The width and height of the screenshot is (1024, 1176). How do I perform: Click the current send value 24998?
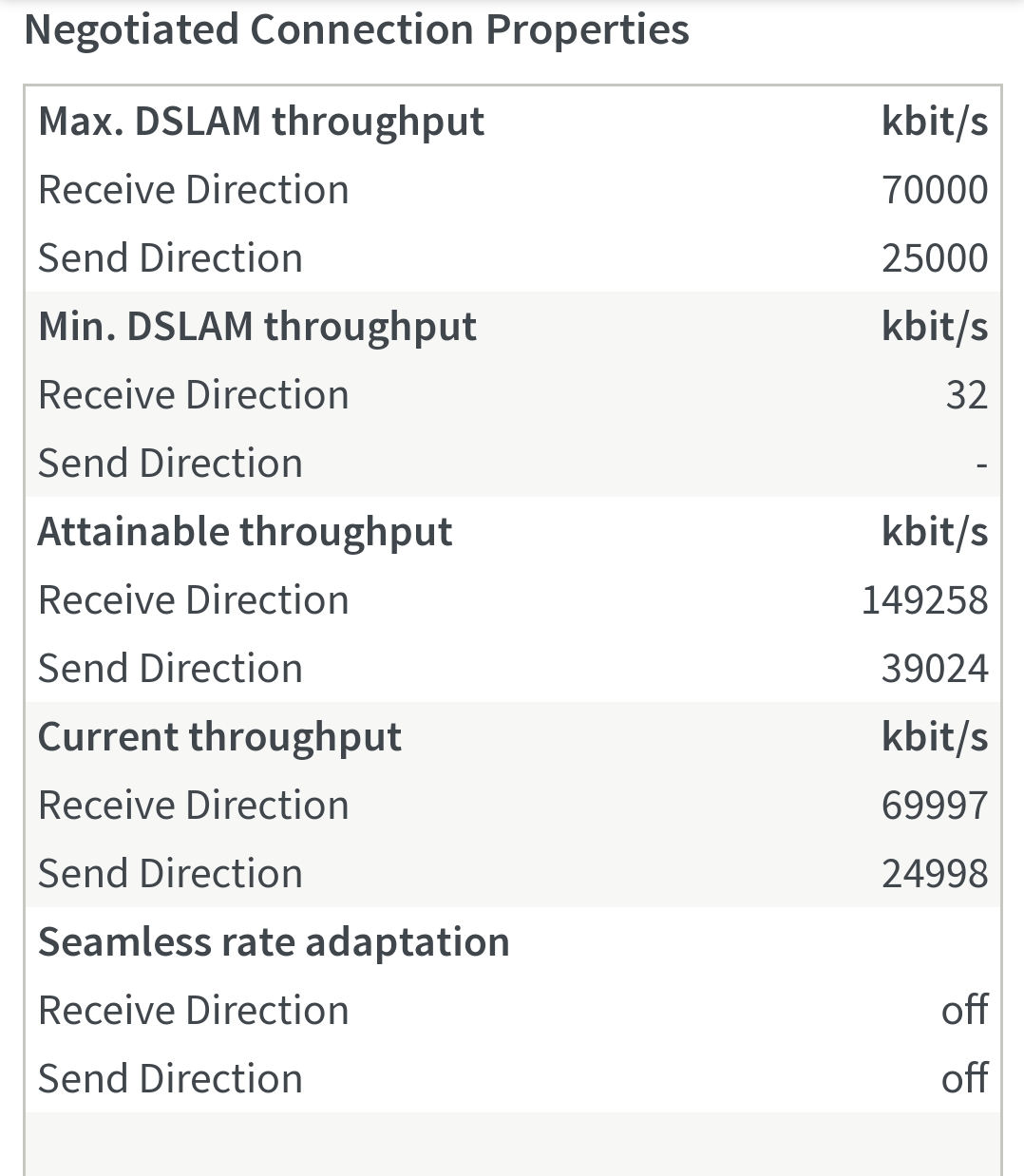[934, 874]
